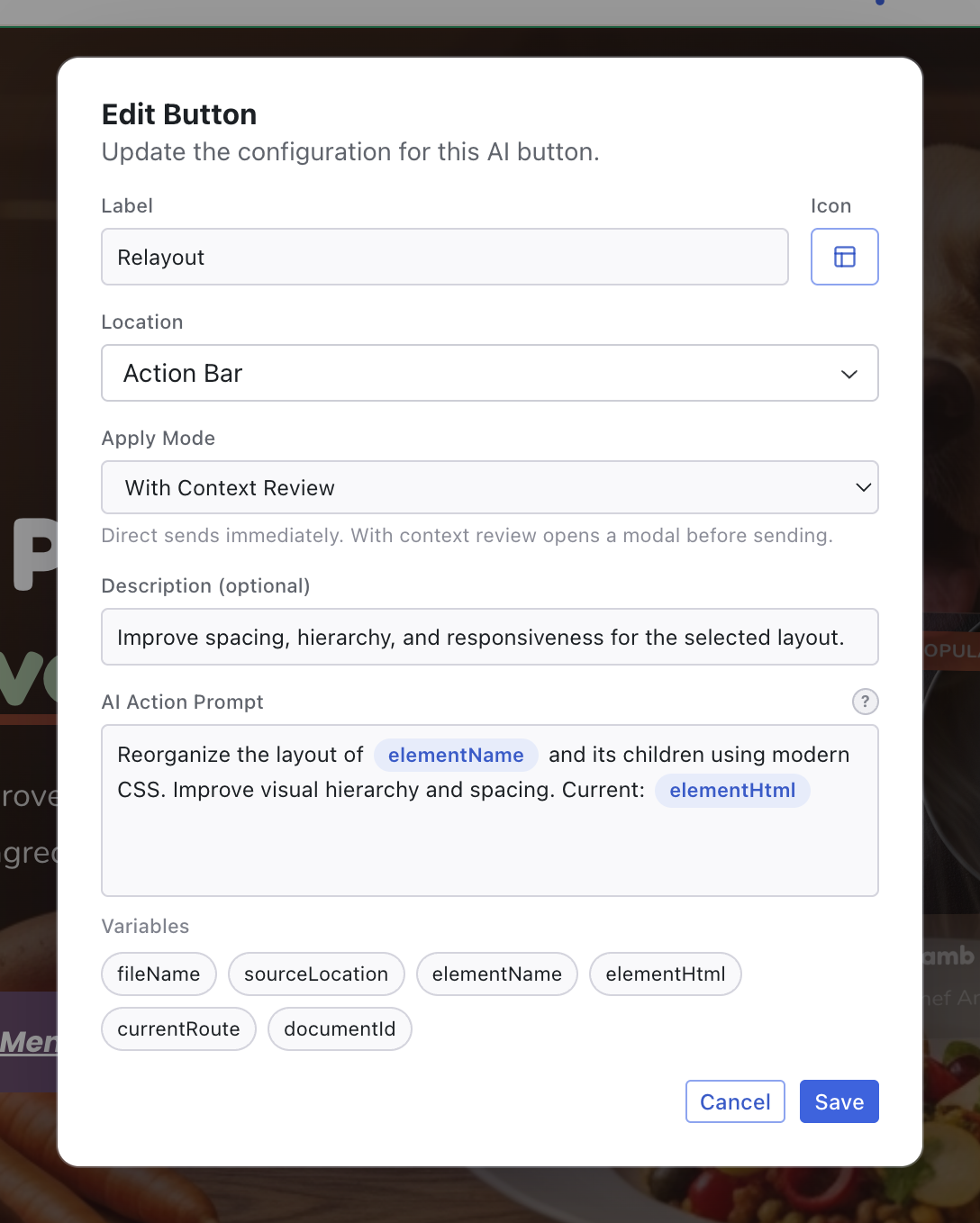Click the Label field containing Relayout
This screenshot has width=980, height=1223.
click(x=444, y=257)
